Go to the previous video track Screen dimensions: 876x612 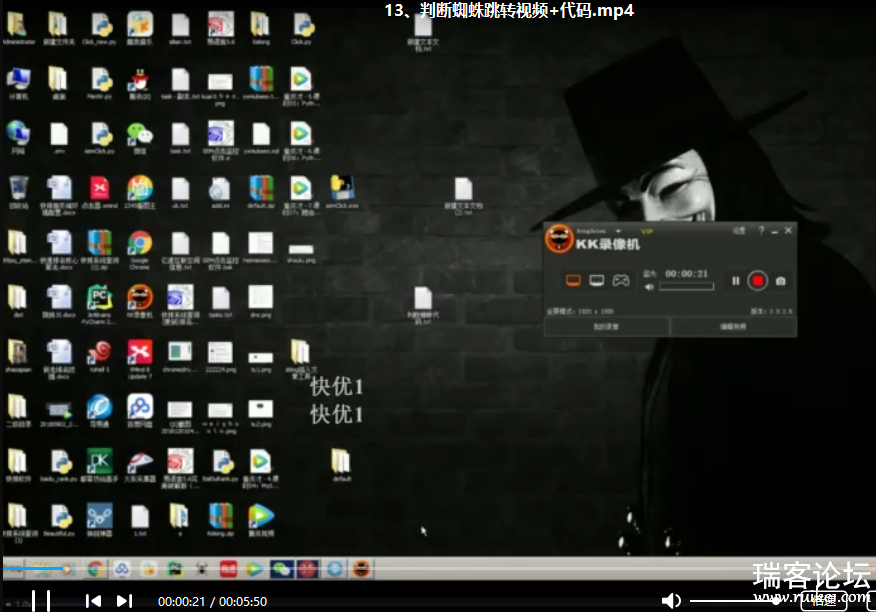click(x=93, y=600)
